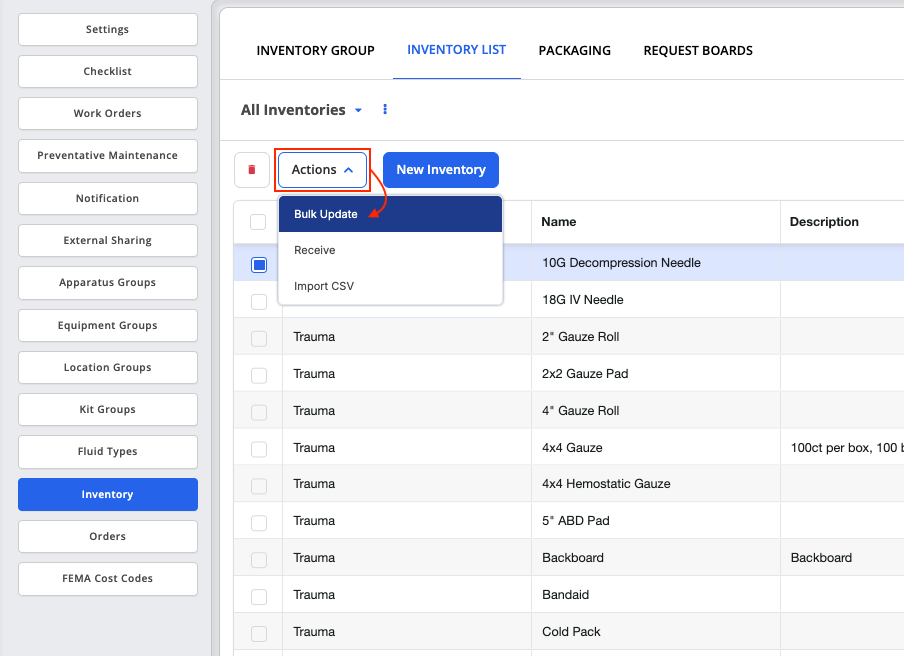904x656 pixels.
Task: Click the 2" Gauze Roll name cell
Action: coord(656,337)
